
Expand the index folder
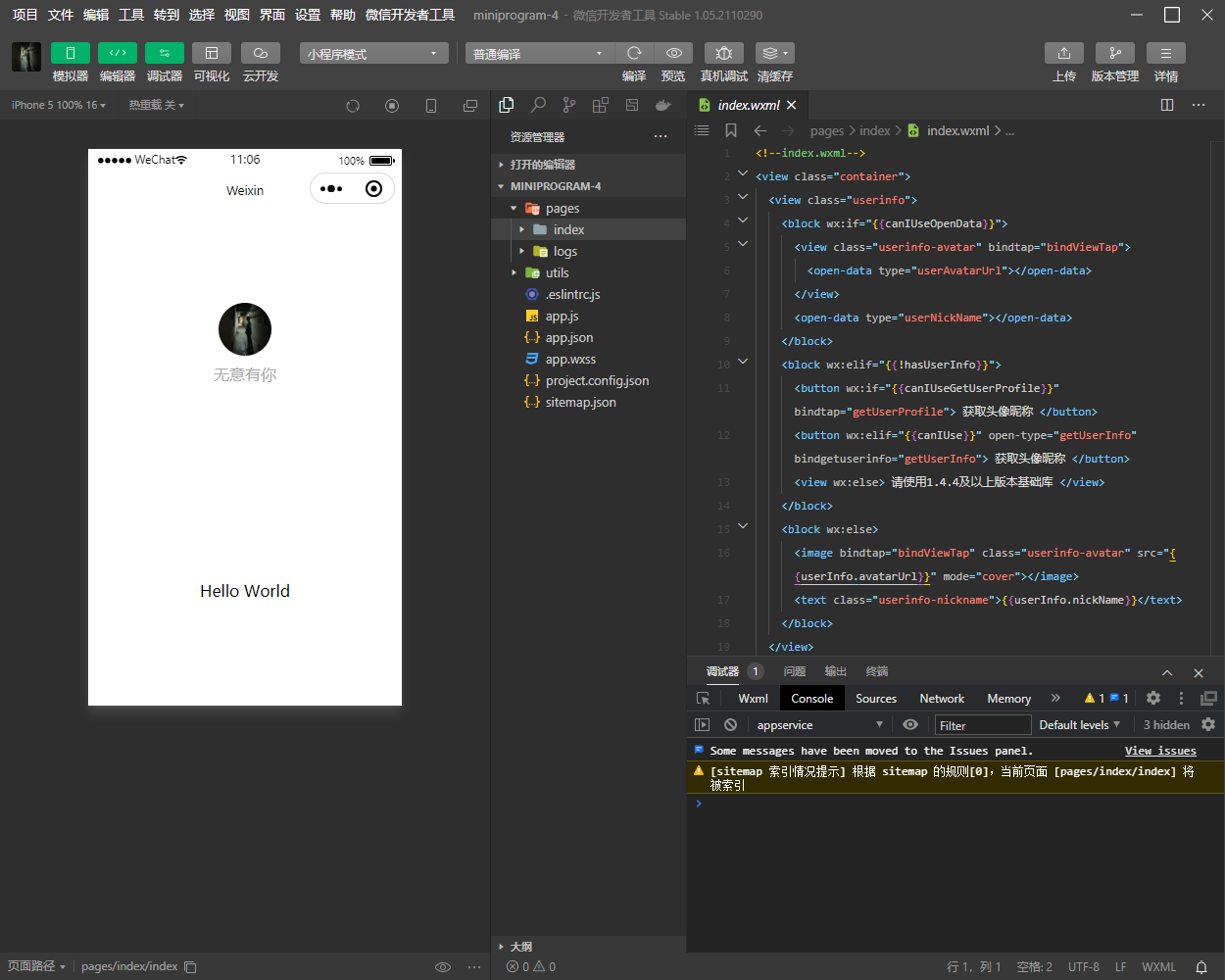point(588,229)
